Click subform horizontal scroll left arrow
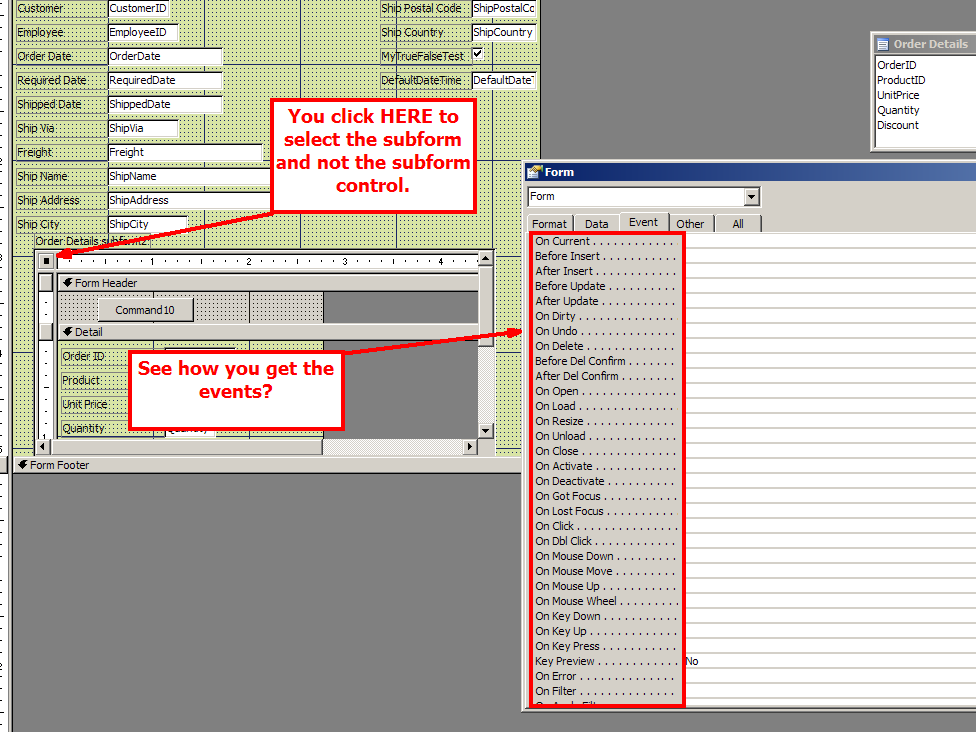Screen dimensions: 976x732 43,446
